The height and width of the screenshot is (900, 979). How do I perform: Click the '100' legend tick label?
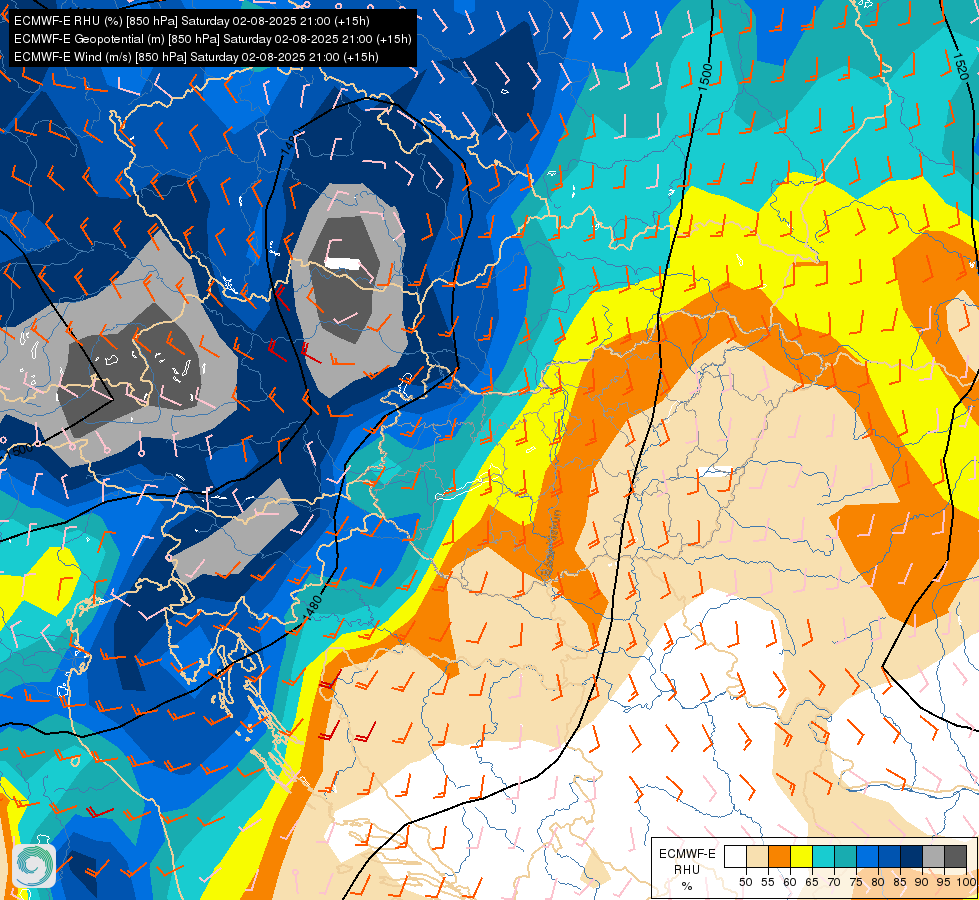tap(966, 882)
